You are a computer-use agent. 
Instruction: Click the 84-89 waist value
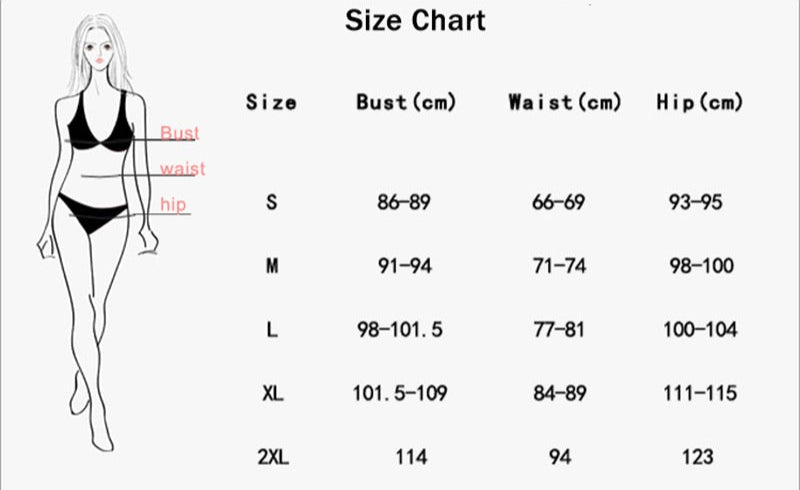point(560,394)
